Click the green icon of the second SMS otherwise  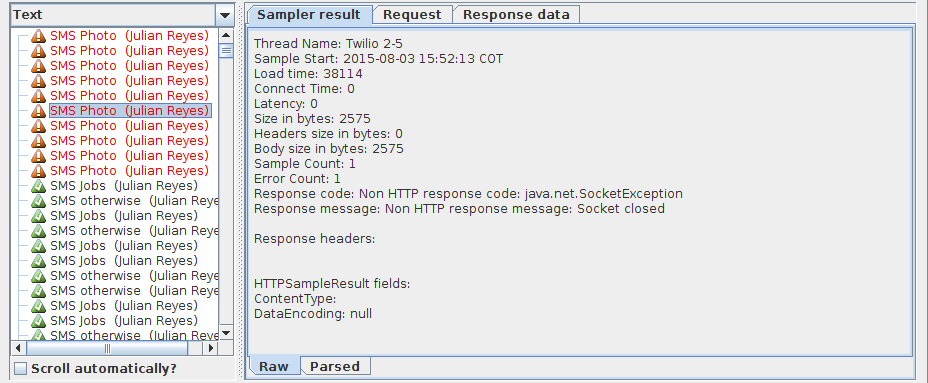[38, 231]
